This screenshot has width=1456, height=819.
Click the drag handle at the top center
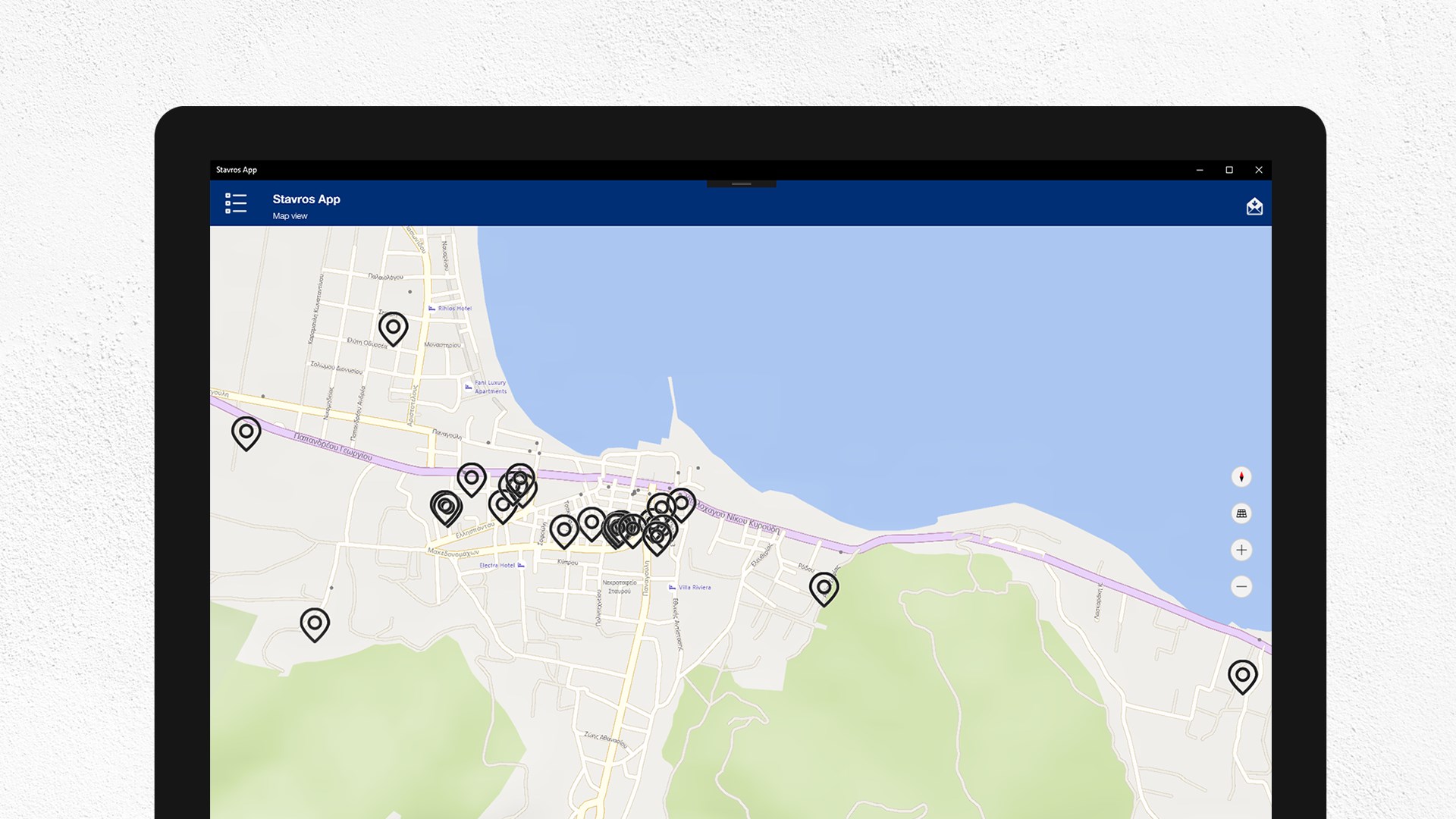[x=741, y=184]
